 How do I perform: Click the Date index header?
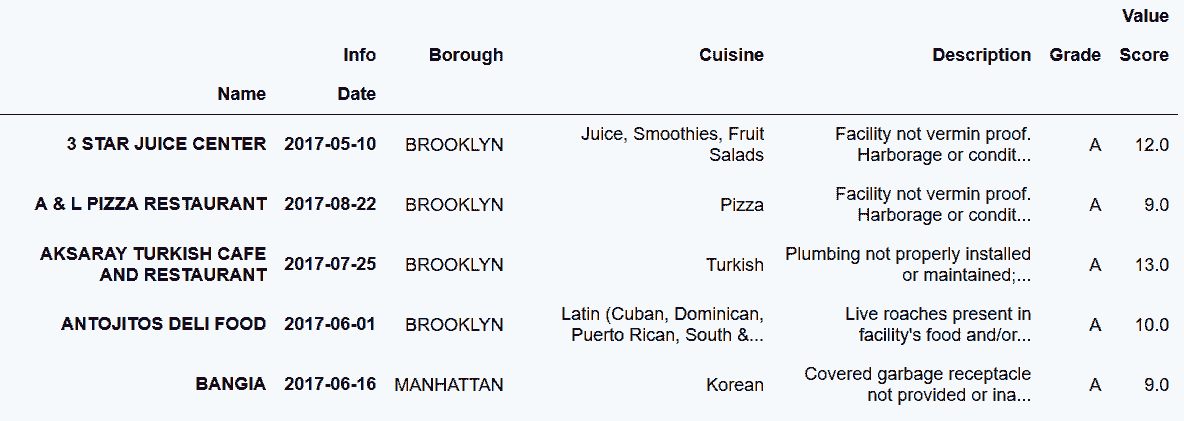pos(356,95)
